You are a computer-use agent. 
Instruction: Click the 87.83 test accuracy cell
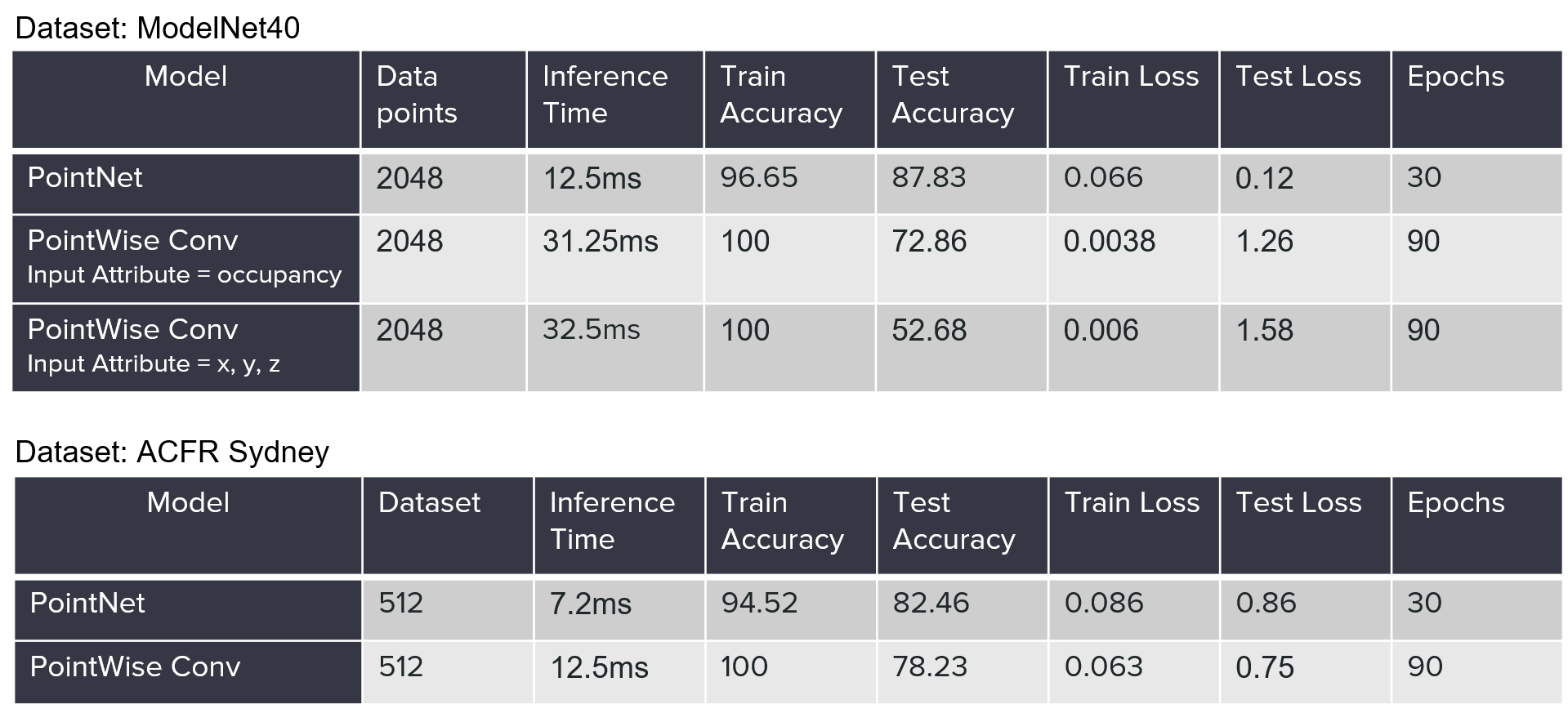coord(928,178)
